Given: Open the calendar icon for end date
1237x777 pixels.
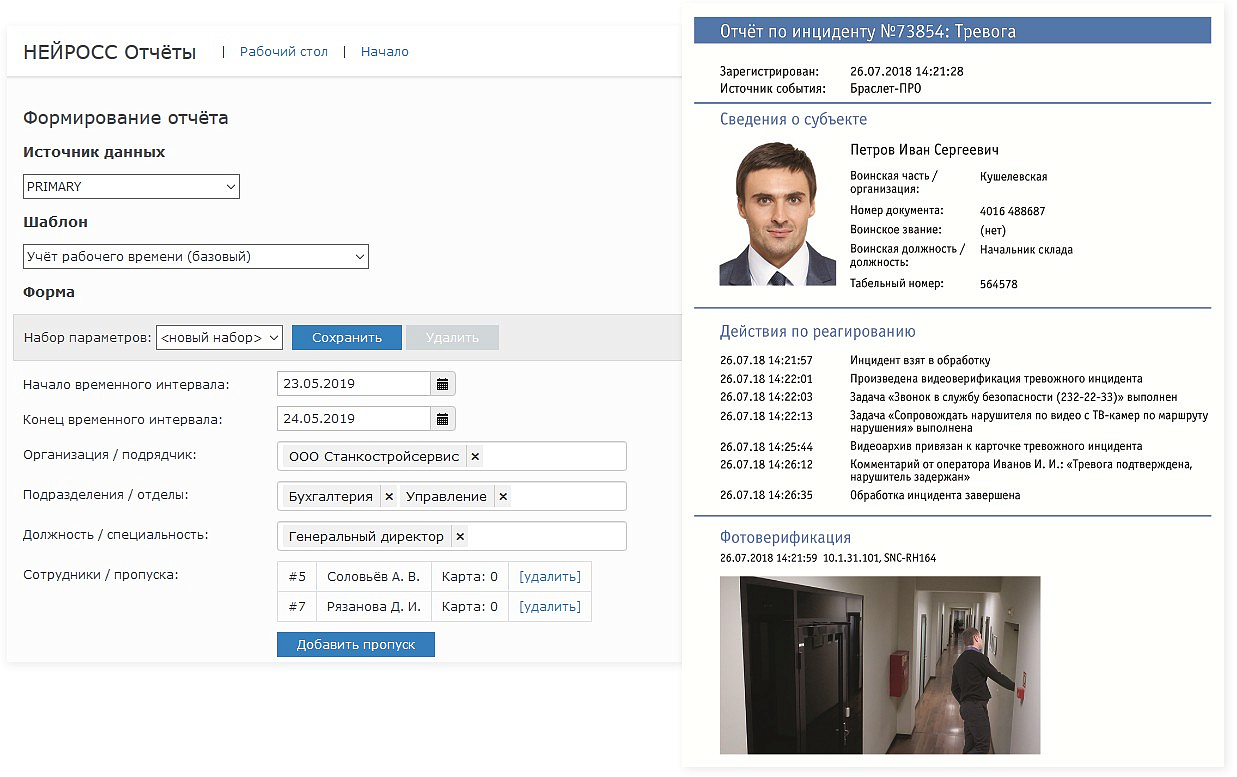Looking at the screenshot, I should pyautogui.click(x=442, y=418).
